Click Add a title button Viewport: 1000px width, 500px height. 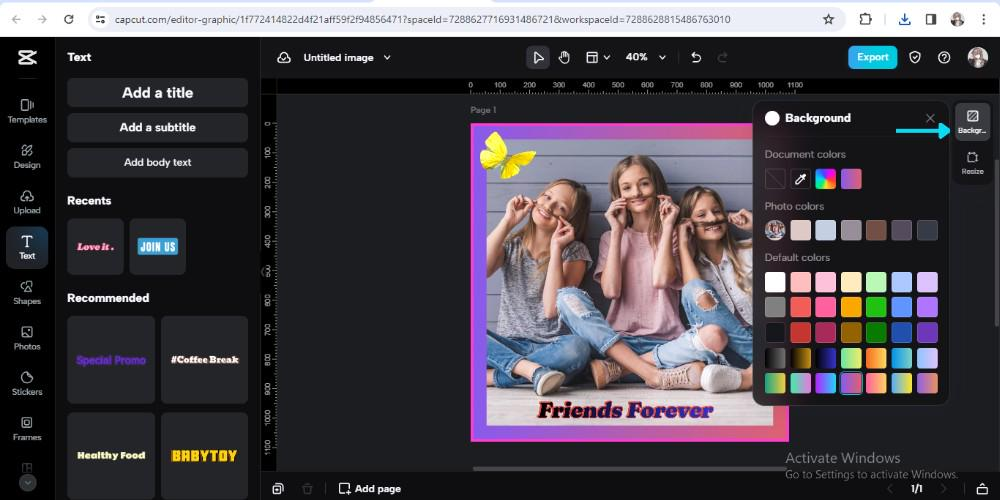tap(158, 92)
